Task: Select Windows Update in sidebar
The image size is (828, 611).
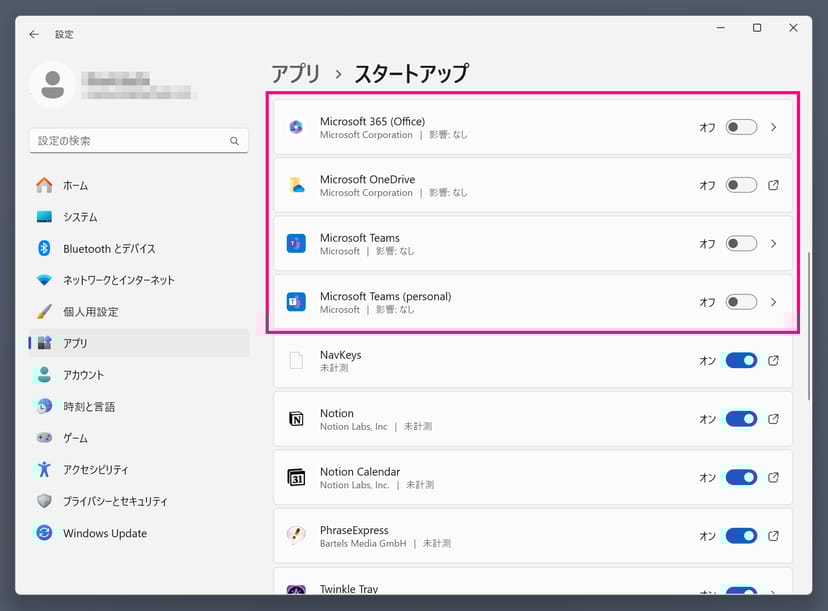Action: 104,533
